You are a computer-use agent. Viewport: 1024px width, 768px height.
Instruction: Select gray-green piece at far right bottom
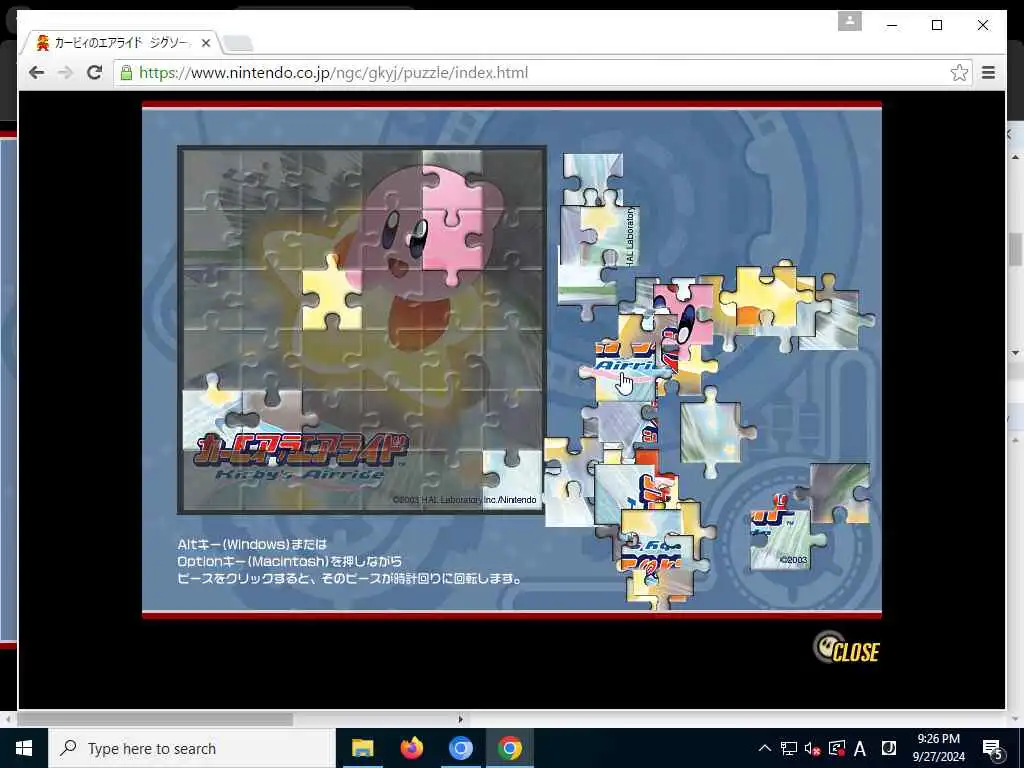tap(839, 493)
